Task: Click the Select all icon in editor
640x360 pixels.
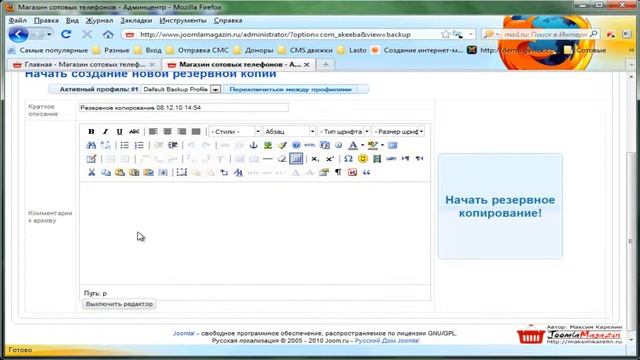Action: click(x=163, y=172)
